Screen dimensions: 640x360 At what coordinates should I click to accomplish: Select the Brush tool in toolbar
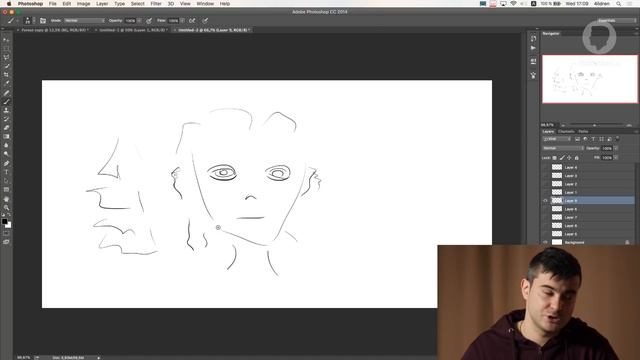point(6,101)
